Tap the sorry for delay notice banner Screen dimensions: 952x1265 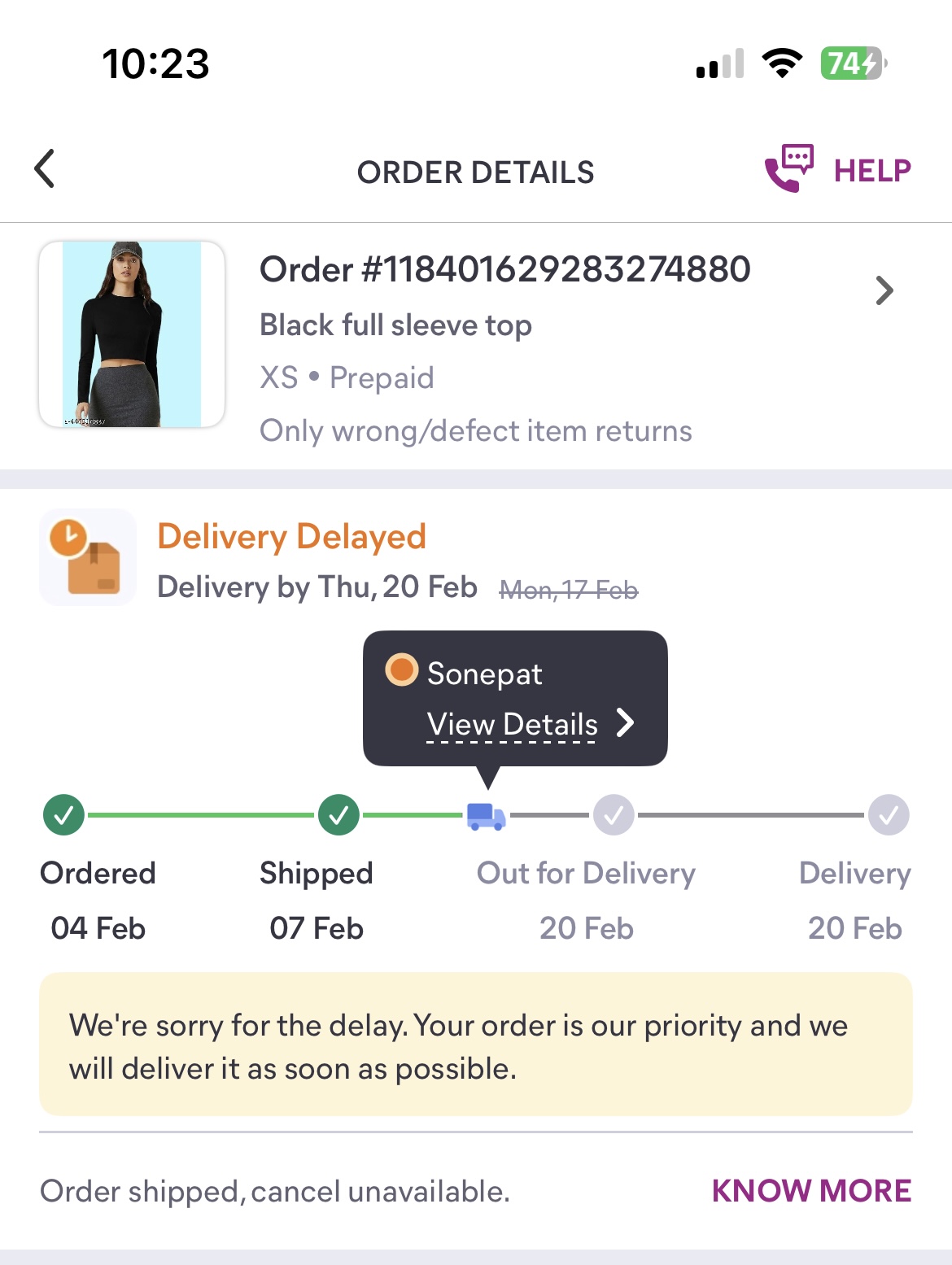[x=476, y=1045]
